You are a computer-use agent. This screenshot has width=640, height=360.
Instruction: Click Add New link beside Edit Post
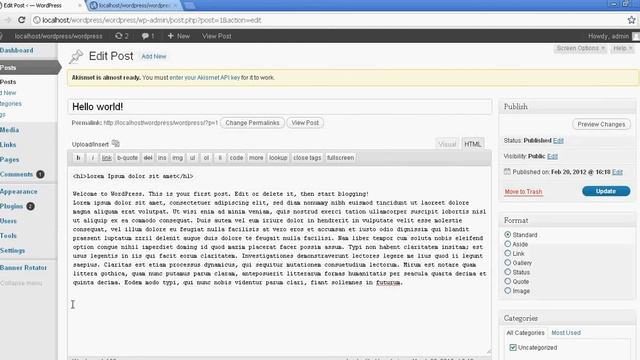tap(154, 56)
